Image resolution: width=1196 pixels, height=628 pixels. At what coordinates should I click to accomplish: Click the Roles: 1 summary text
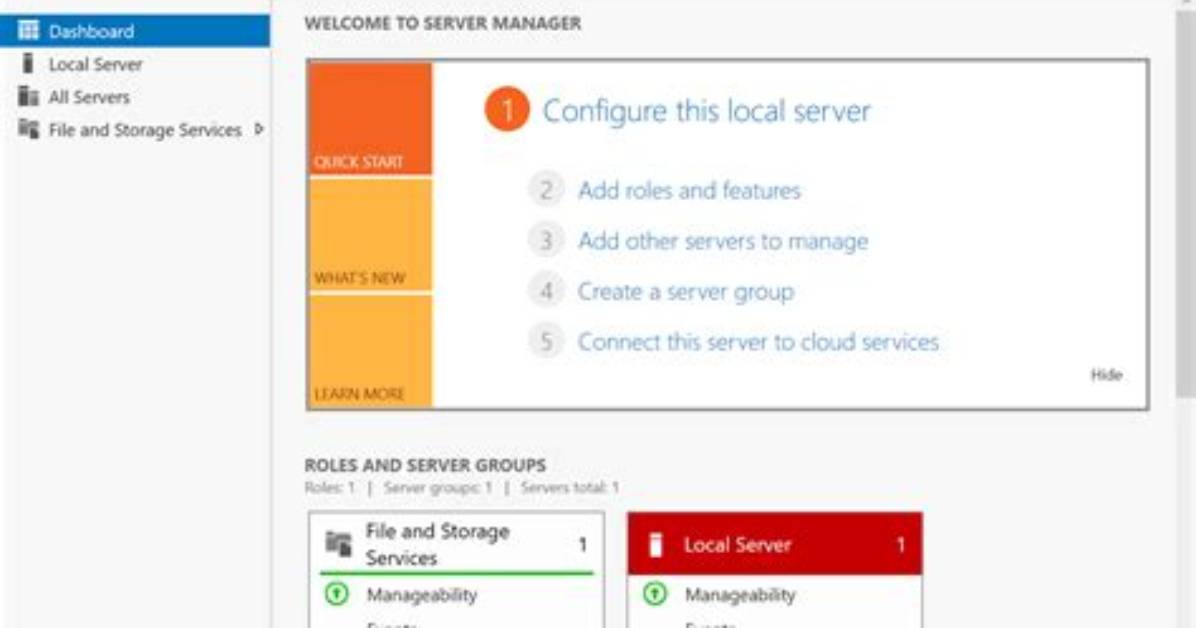click(x=330, y=488)
